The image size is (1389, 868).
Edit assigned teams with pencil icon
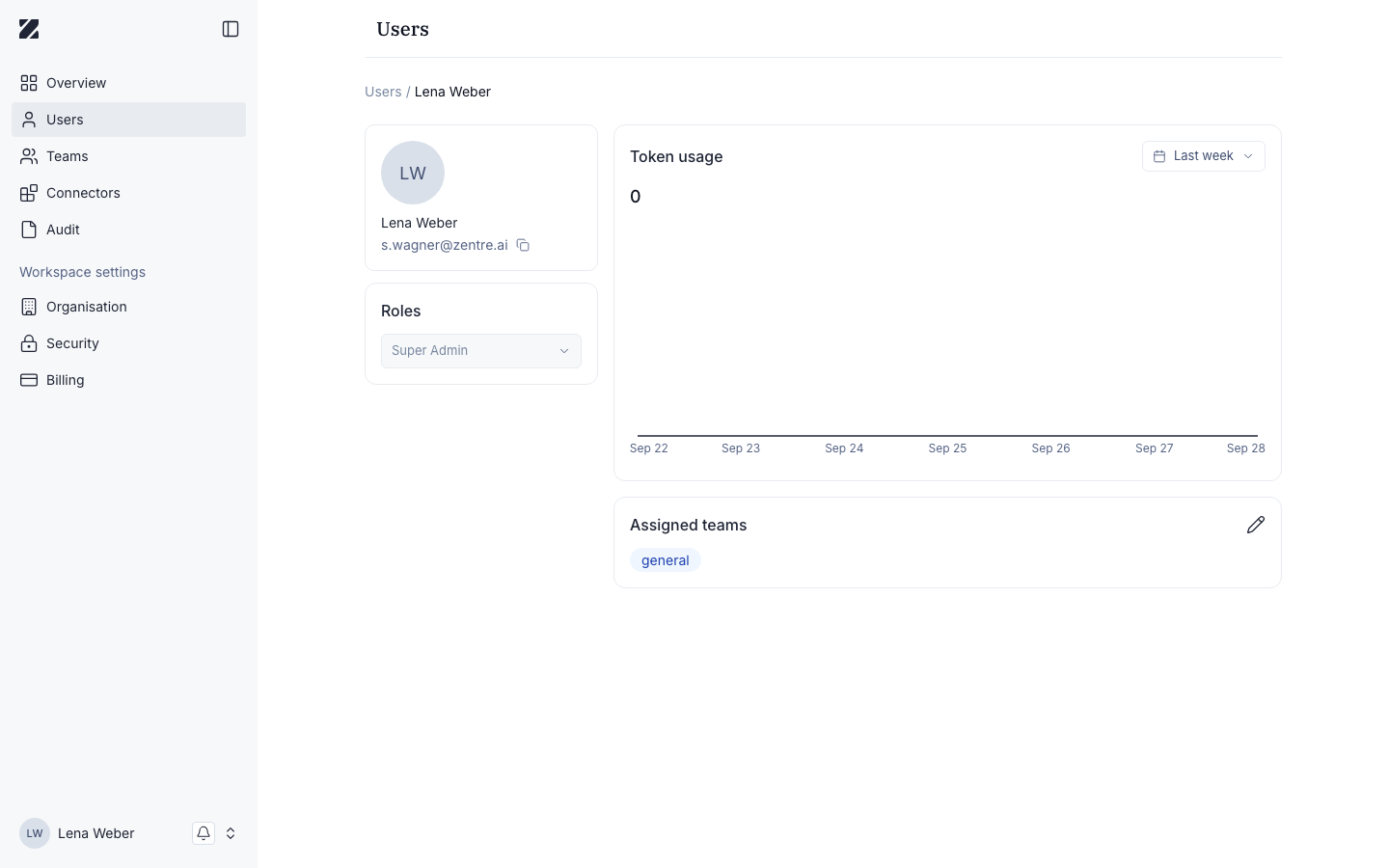1255,525
